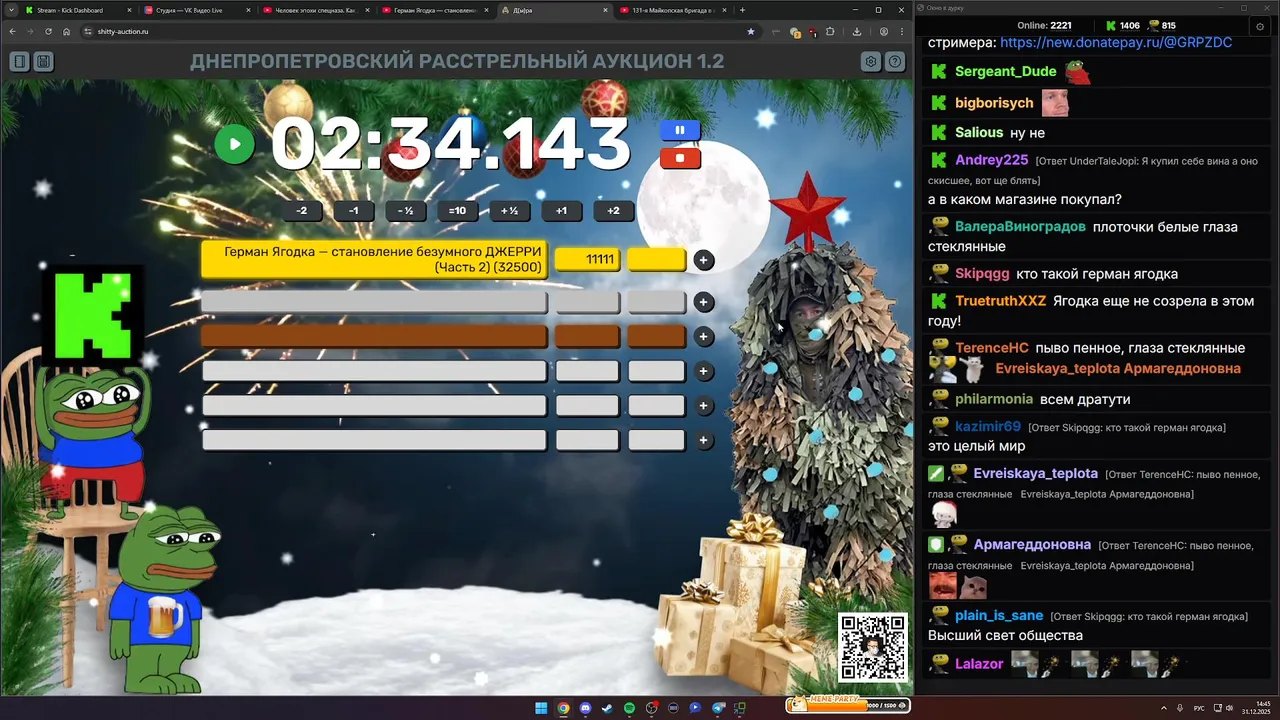
Task: Click the Meme Party progress bar
Action: pos(848,705)
